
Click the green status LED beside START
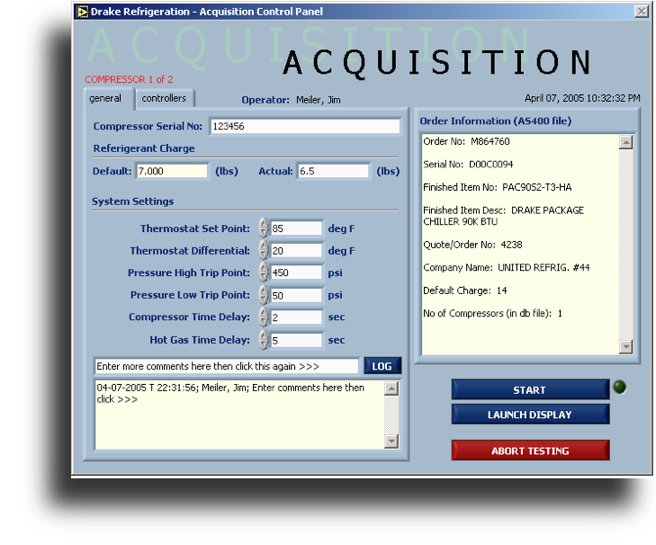[620, 388]
